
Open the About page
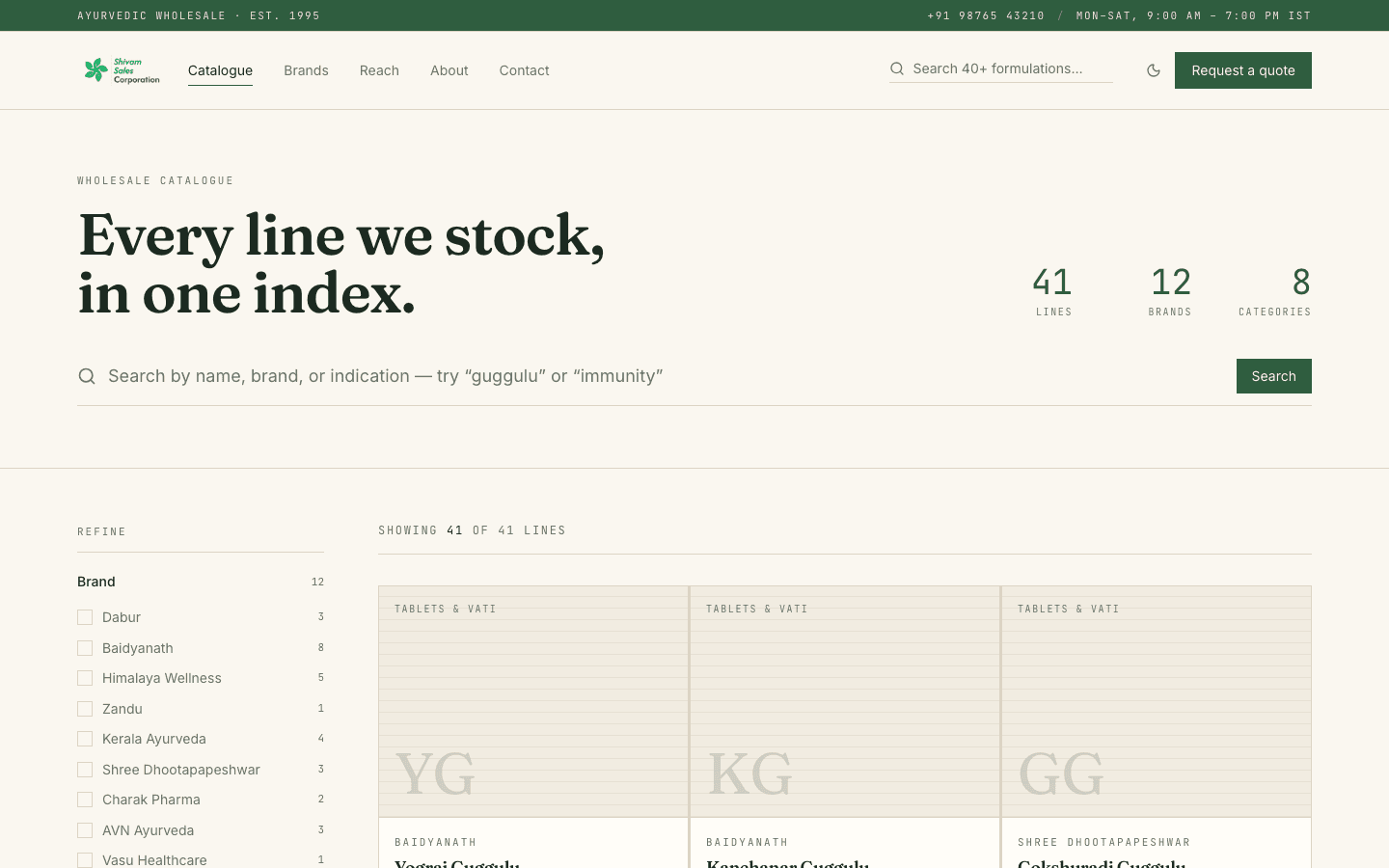click(449, 70)
